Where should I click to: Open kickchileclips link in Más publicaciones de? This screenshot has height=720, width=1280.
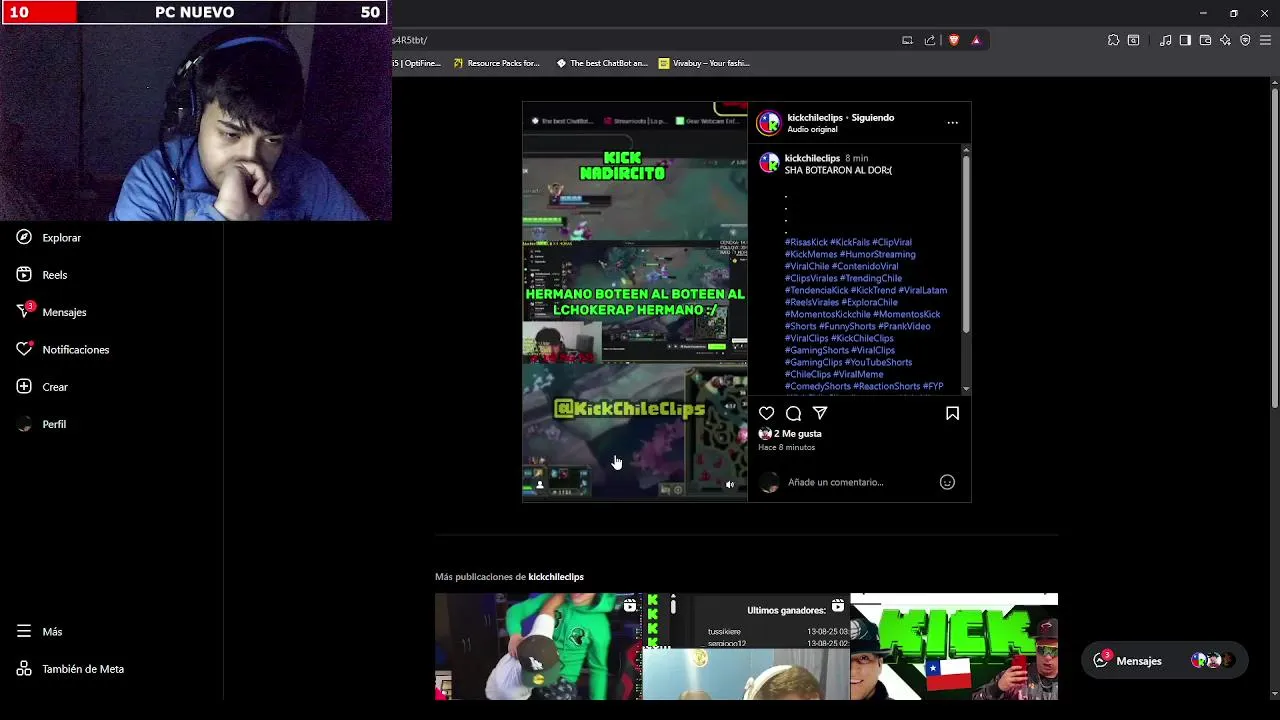(x=556, y=577)
